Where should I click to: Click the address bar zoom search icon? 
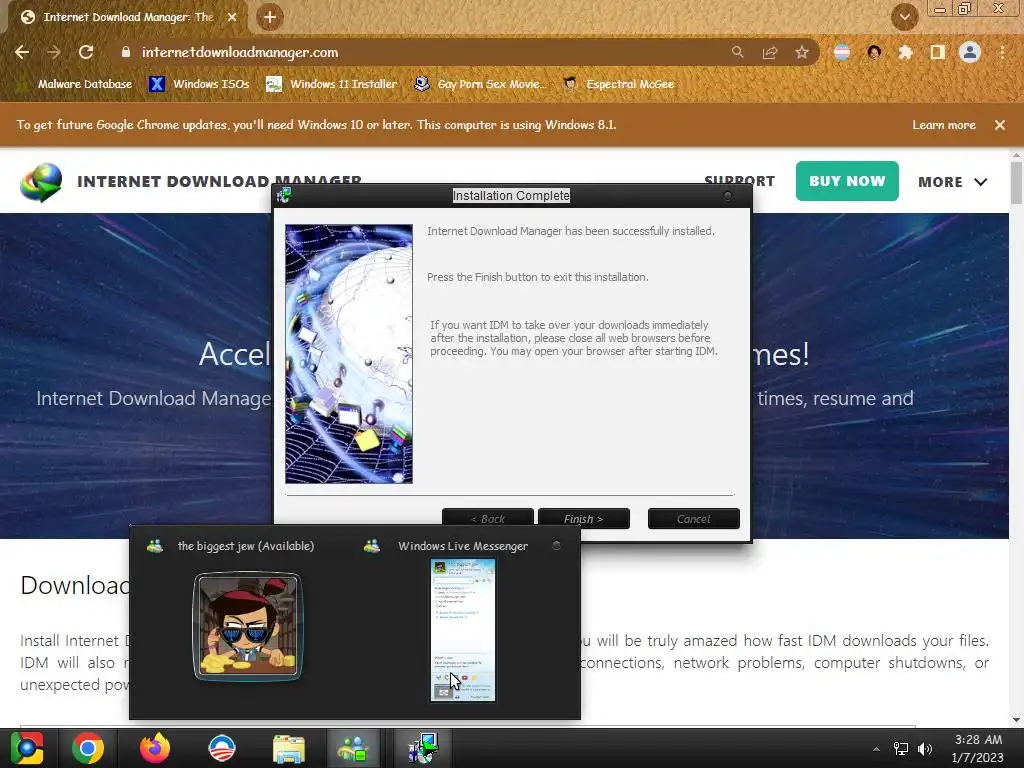pyautogui.click(x=737, y=52)
